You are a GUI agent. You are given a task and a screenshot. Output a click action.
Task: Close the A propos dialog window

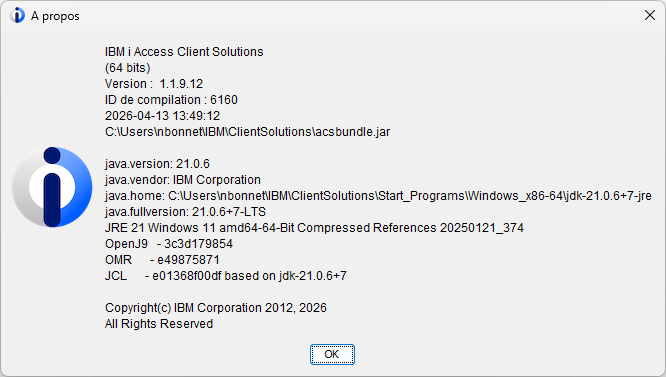(649, 15)
